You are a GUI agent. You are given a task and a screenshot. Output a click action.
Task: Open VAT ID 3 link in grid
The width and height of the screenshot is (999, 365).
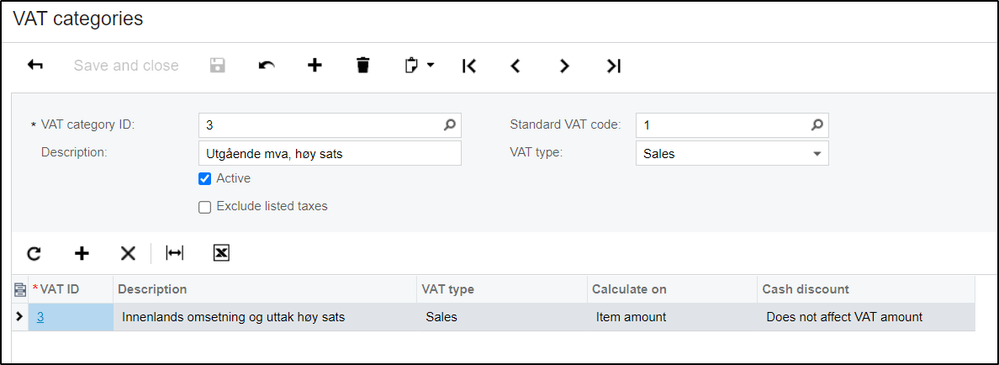click(40, 317)
